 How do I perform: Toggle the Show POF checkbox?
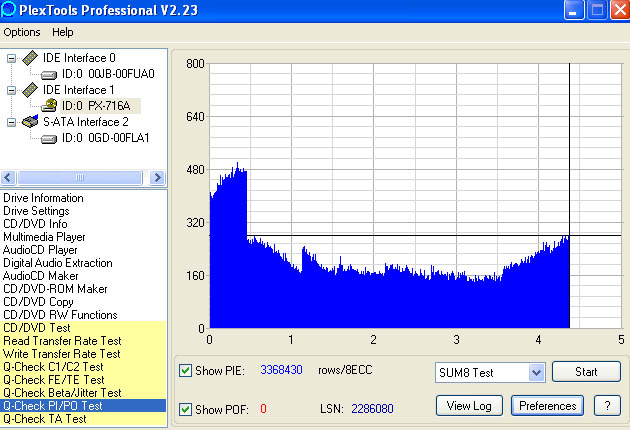(185, 410)
